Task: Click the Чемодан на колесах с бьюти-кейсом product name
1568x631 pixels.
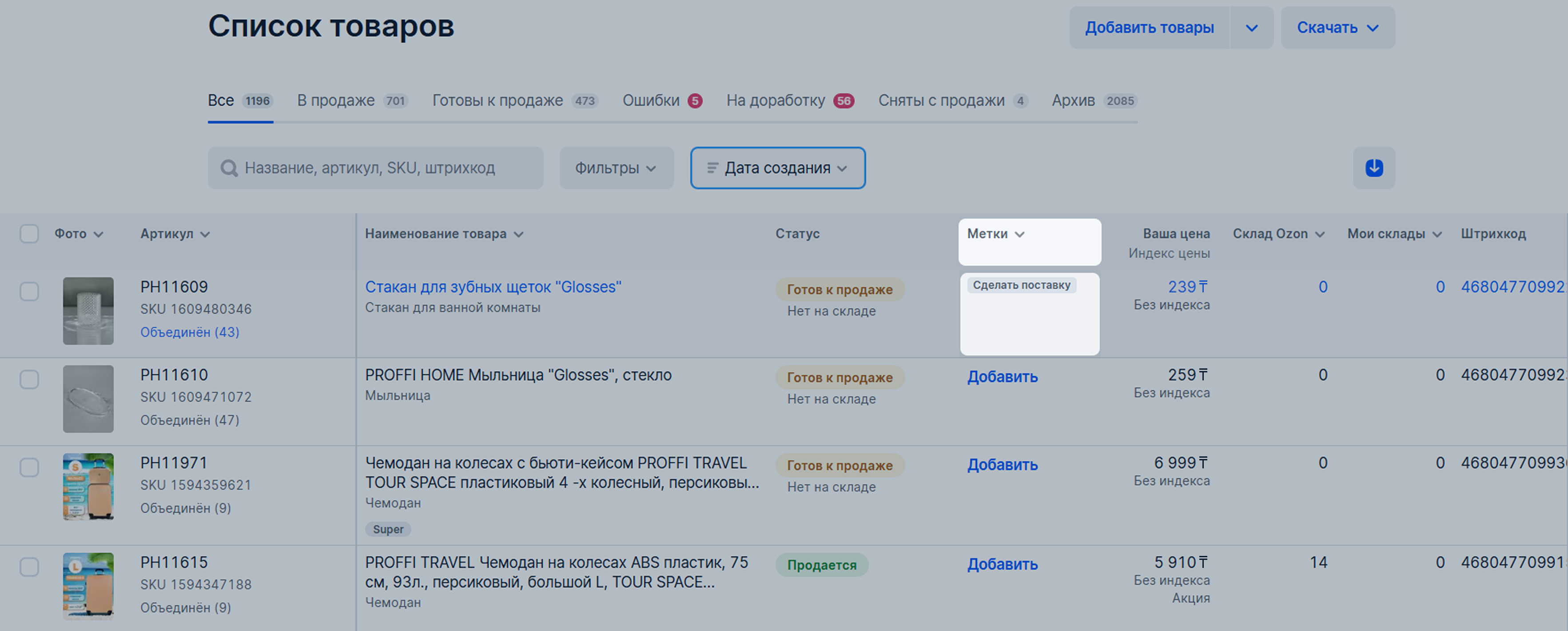Action: tap(562, 473)
